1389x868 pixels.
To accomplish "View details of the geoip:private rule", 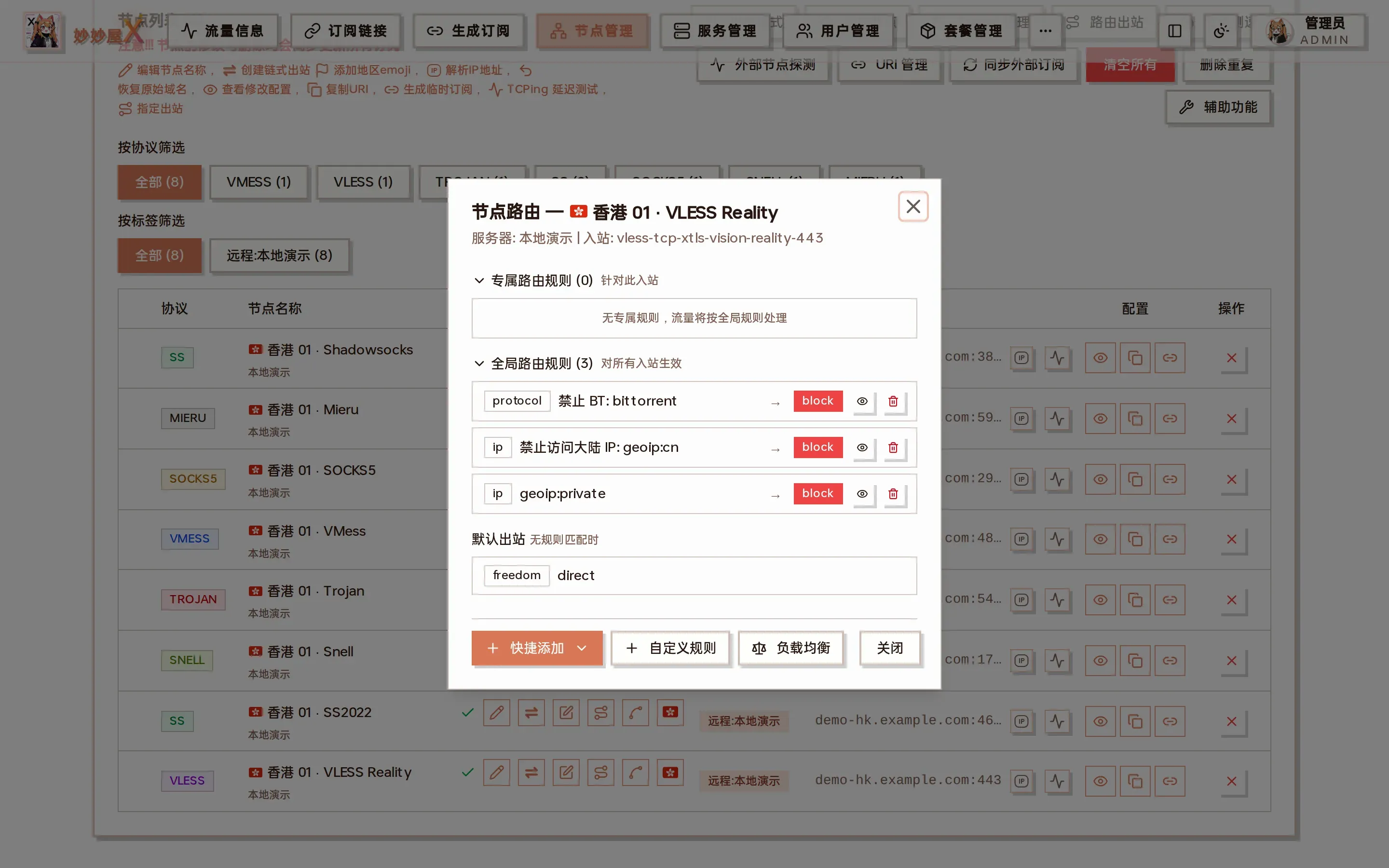I will (x=862, y=494).
